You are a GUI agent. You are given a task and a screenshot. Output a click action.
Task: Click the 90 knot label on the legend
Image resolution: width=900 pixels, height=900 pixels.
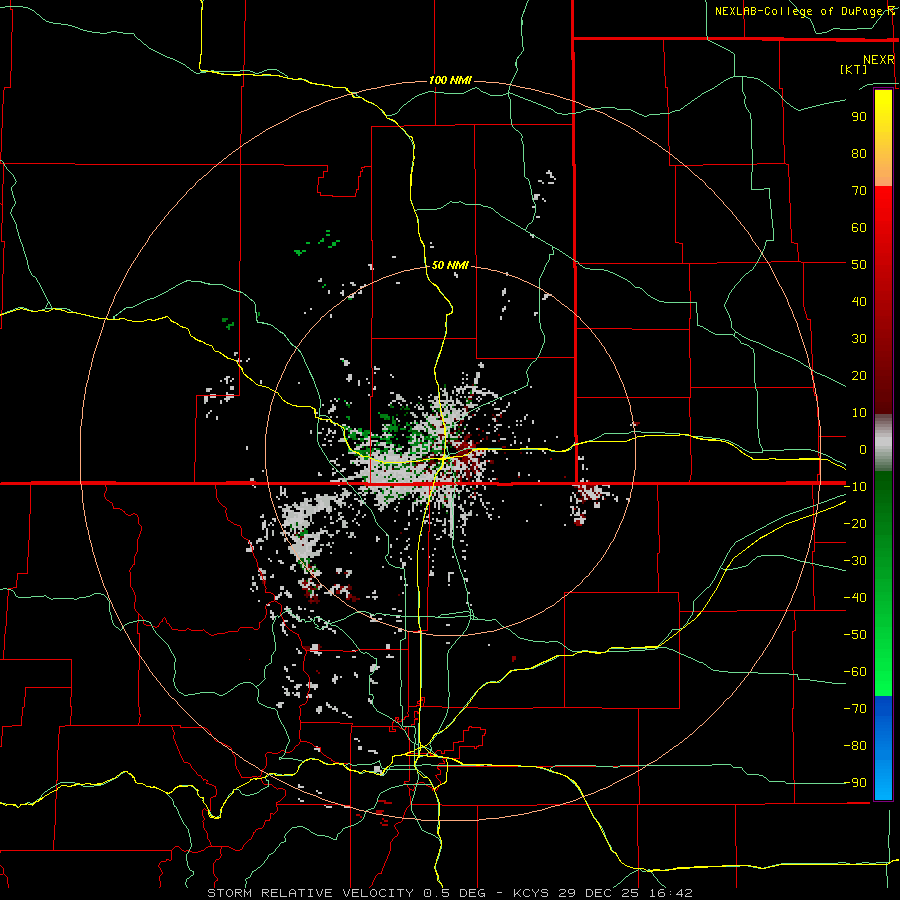[859, 117]
